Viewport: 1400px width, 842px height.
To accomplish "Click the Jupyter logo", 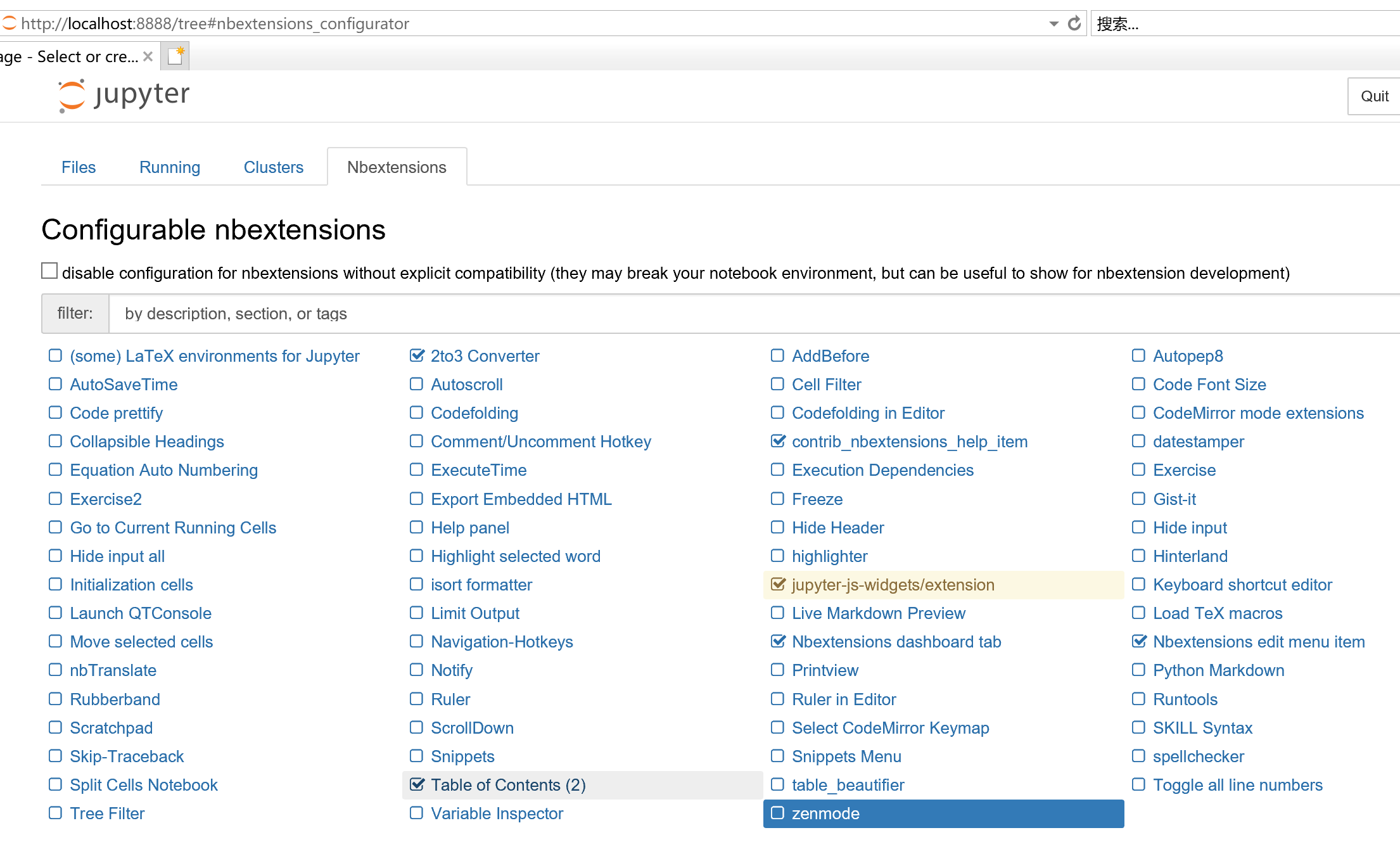I will 124,95.
